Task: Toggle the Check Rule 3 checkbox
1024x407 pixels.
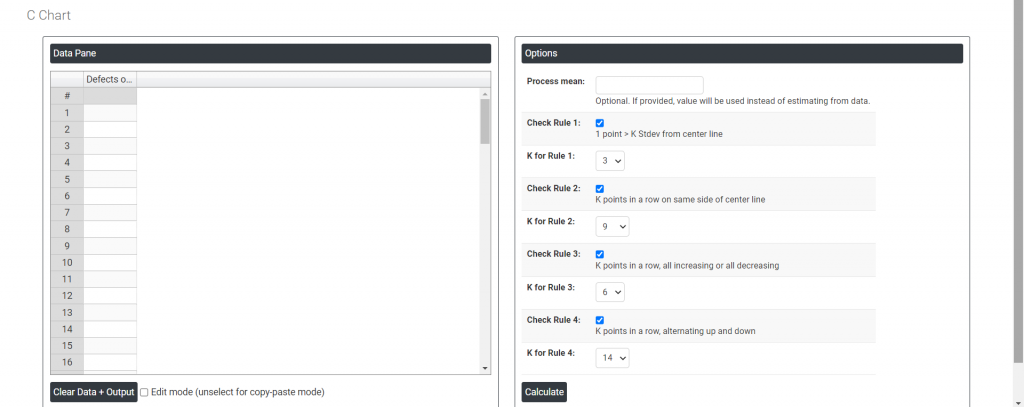Action: pyautogui.click(x=600, y=254)
